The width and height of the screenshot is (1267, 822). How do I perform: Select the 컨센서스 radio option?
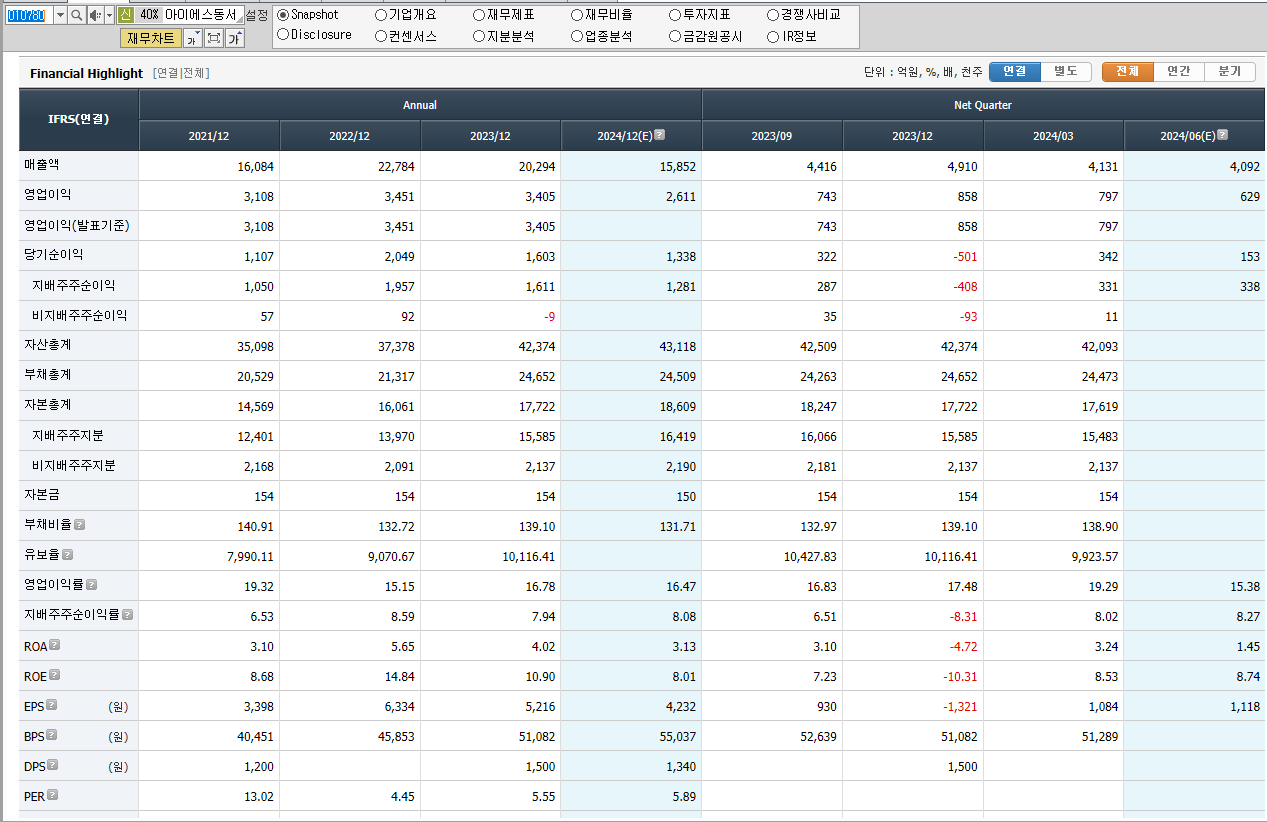tap(381, 36)
